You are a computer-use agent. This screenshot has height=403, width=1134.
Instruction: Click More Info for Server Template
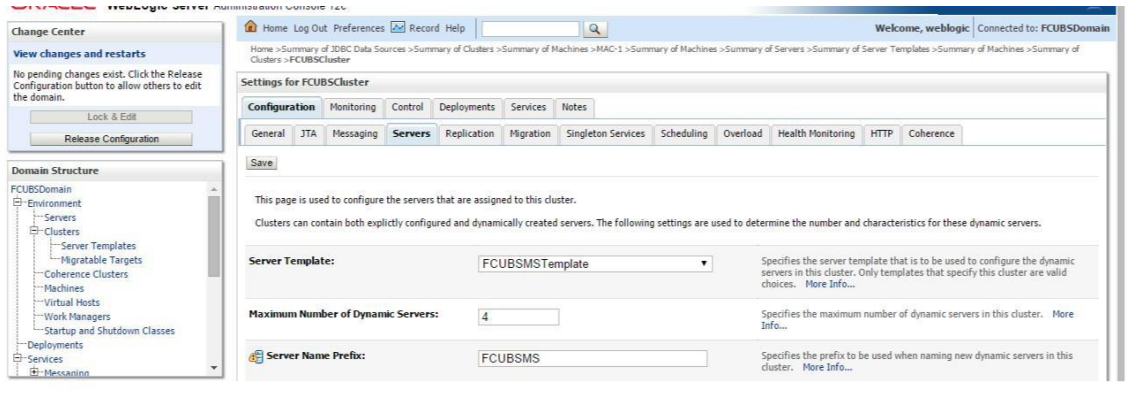pyautogui.click(x=830, y=284)
